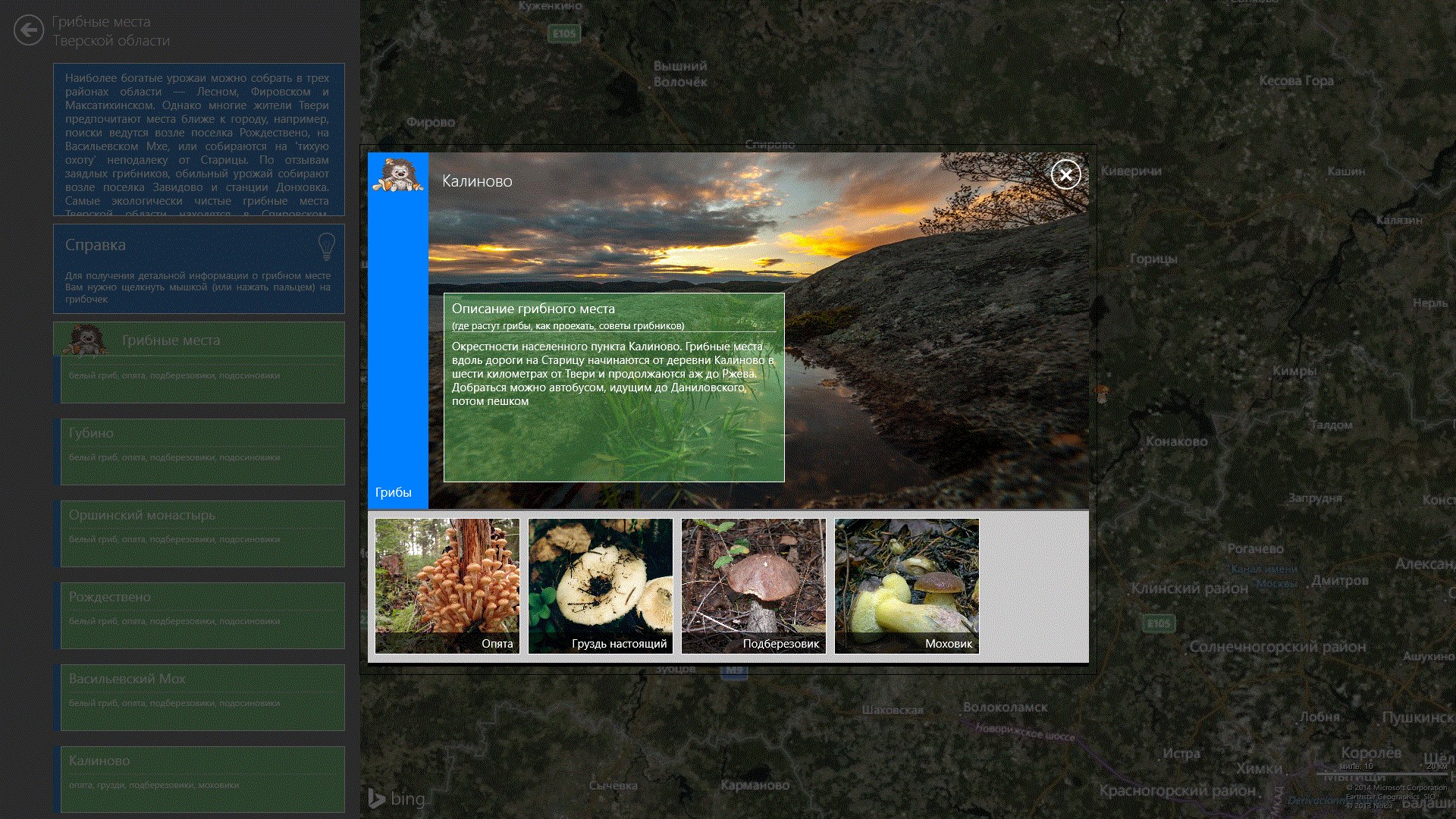Go back using the arrow button
1456x819 pixels.
click(29, 30)
